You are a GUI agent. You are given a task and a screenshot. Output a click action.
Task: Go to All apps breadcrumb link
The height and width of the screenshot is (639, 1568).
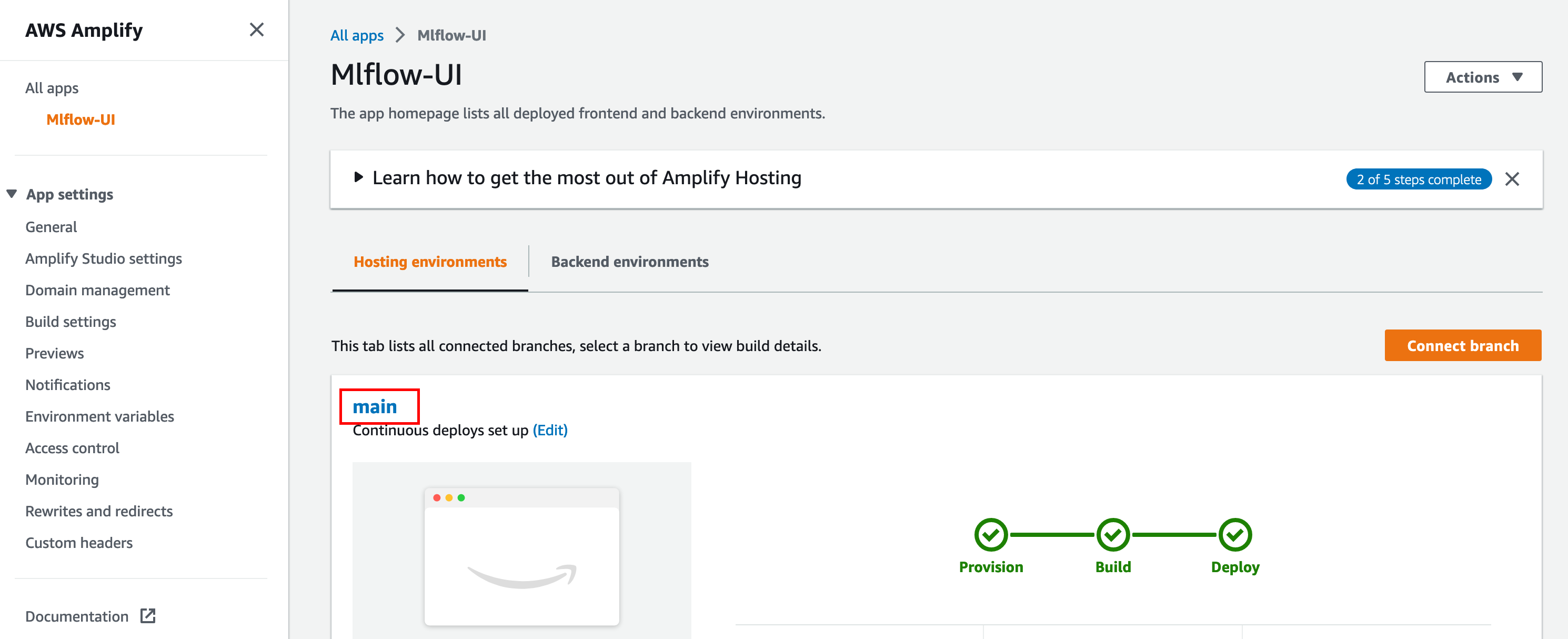[357, 35]
